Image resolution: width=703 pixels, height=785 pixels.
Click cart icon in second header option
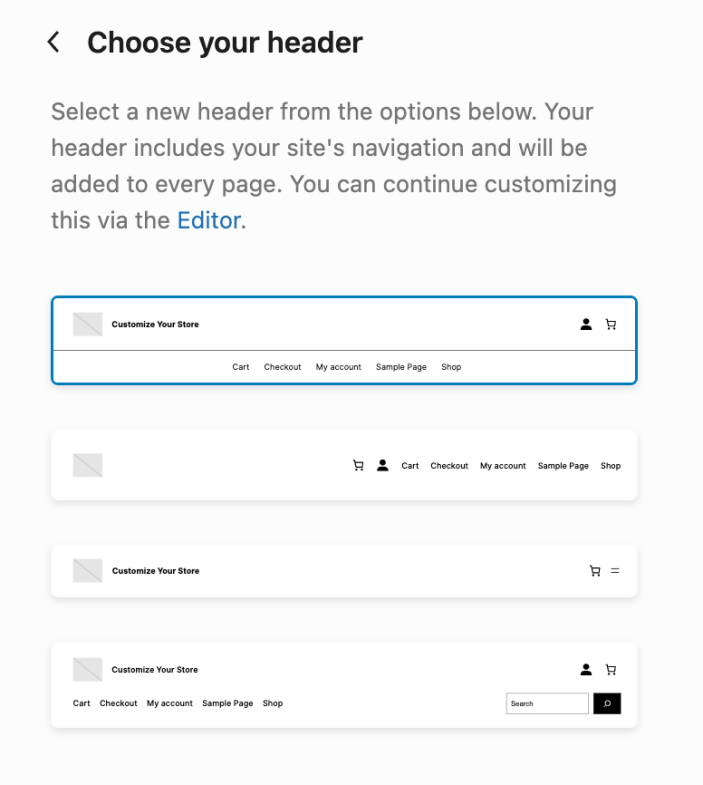[358, 466]
